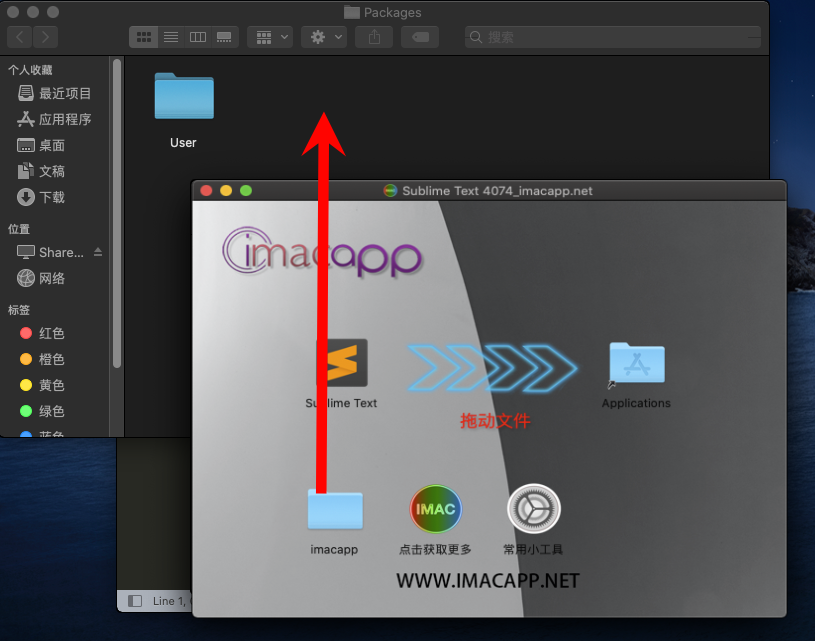Open the group-by arrangement dropdown
815x641 pixels.
[x=270, y=37]
